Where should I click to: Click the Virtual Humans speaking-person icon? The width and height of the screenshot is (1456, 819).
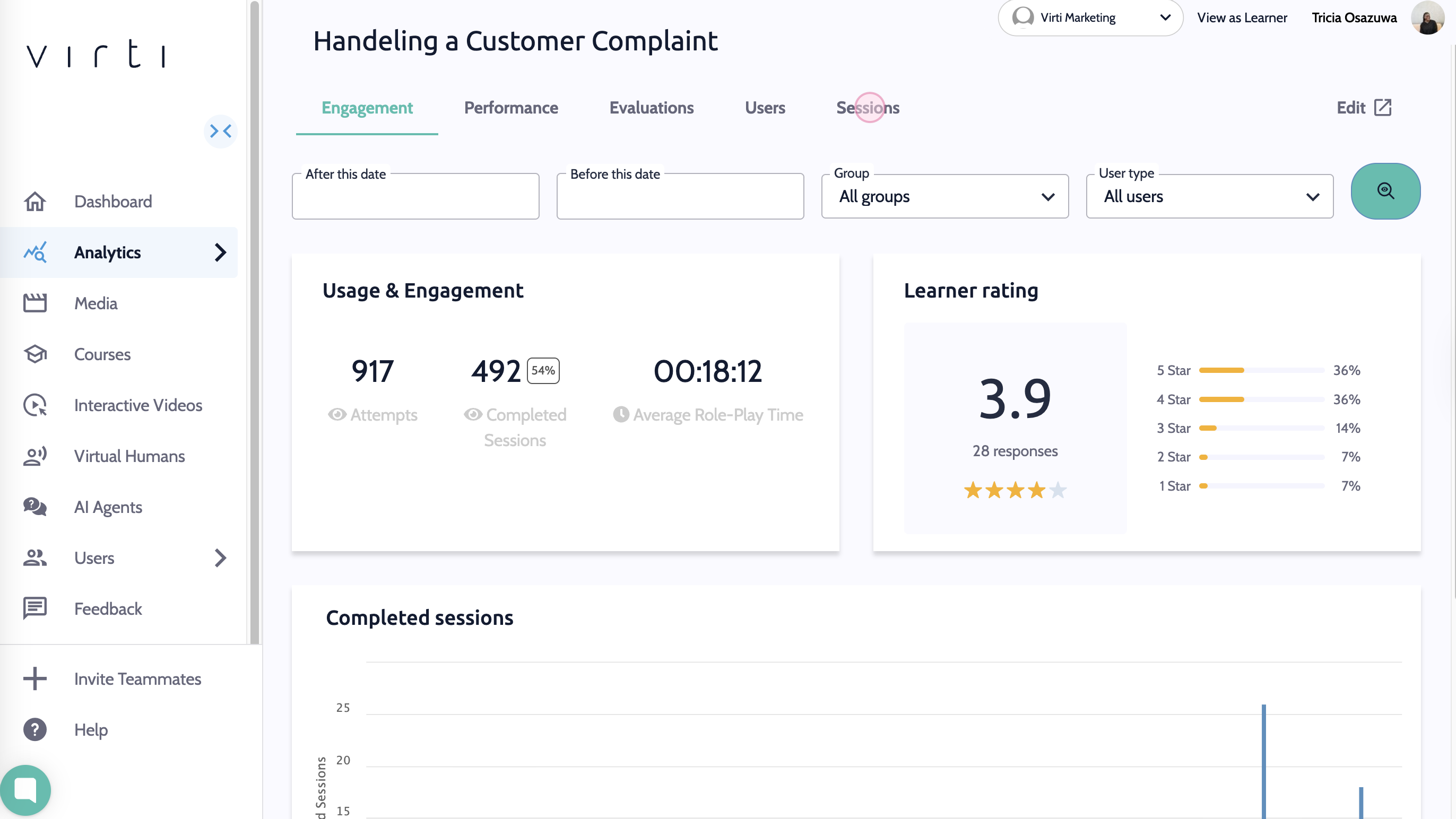[x=34, y=456]
